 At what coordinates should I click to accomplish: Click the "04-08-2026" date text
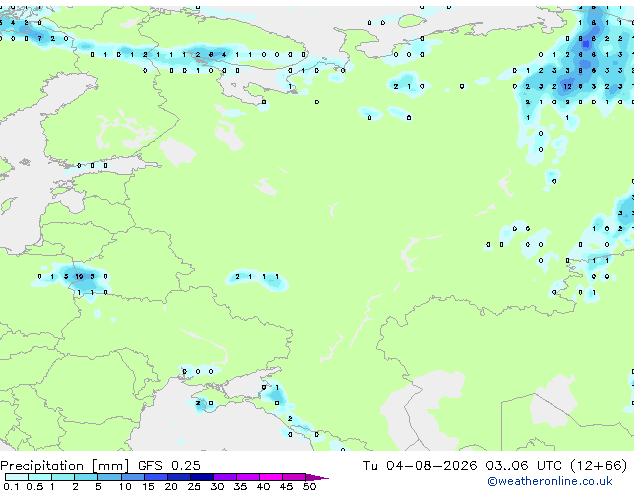tap(431, 466)
